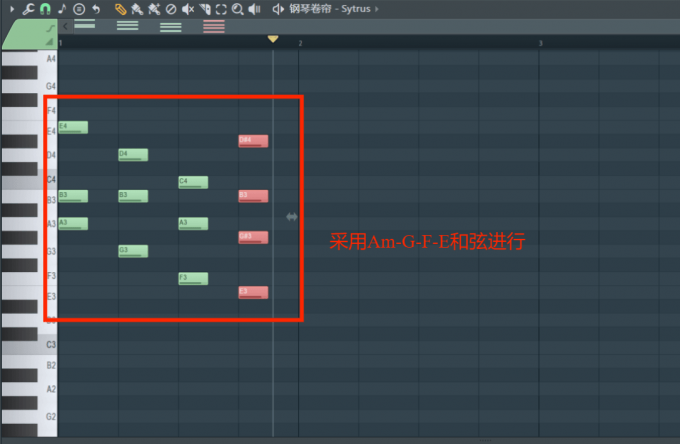Click the undo arrow icon
The image size is (680, 444).
point(96,9)
